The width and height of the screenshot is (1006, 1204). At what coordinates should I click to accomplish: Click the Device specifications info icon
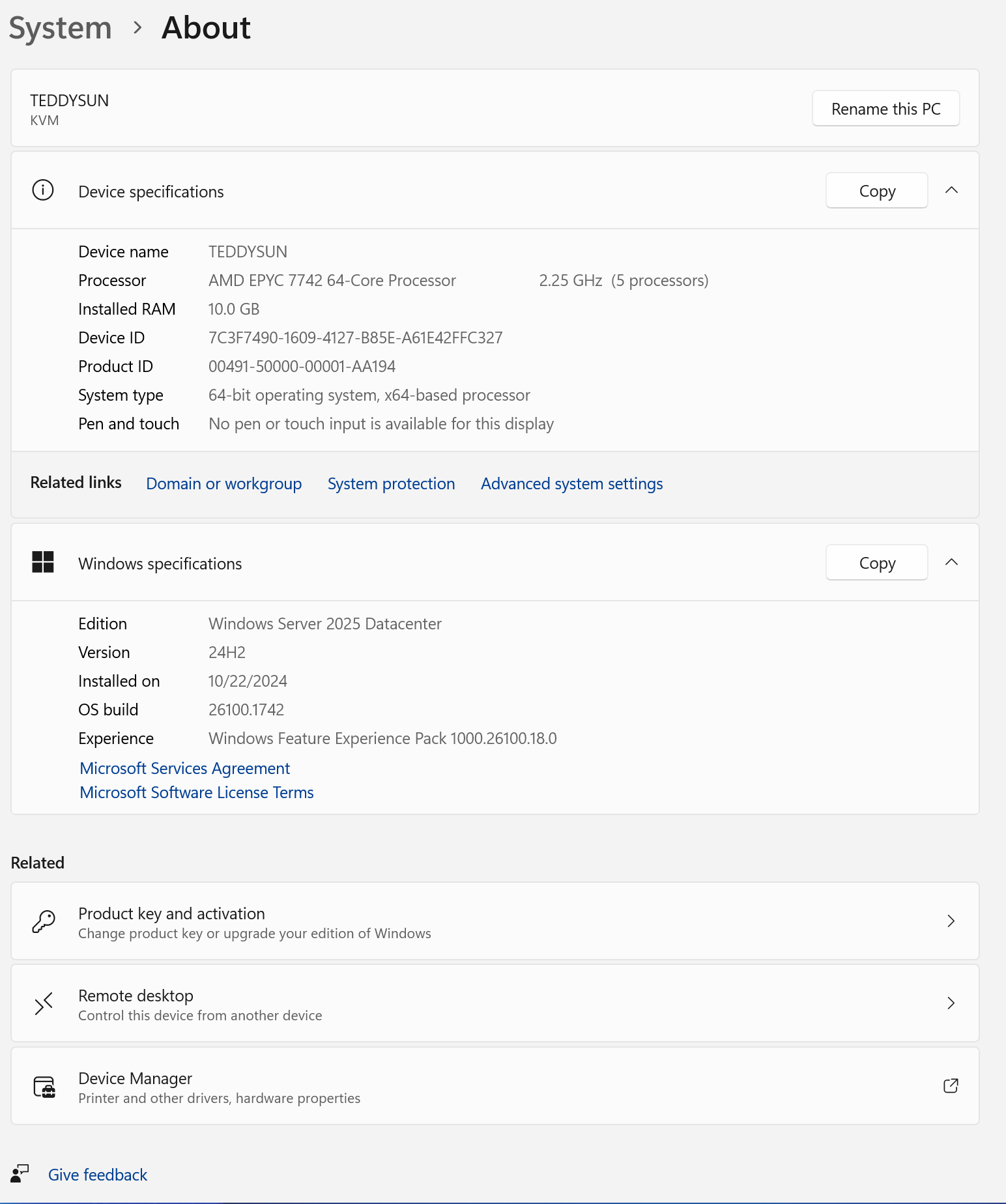pos(43,190)
